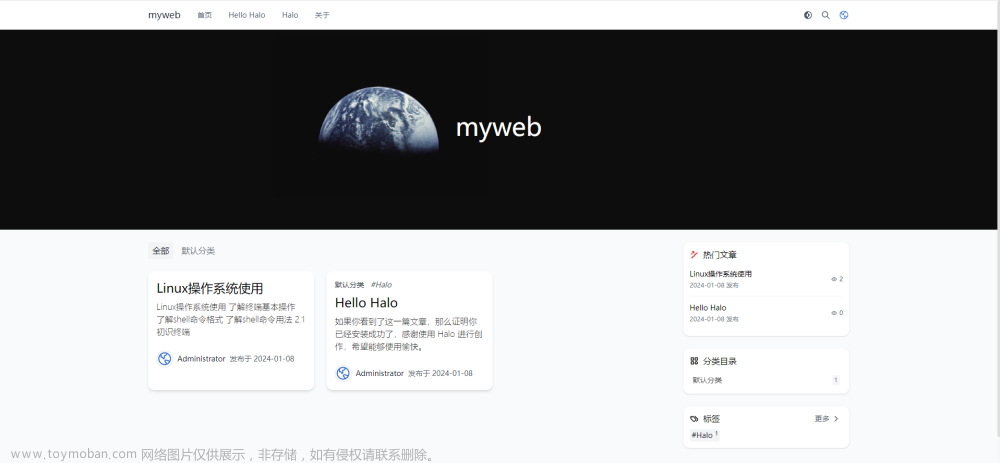This screenshot has height=463, width=1000.
Task: Click the 分类目录 widget heading
Action: [719, 361]
